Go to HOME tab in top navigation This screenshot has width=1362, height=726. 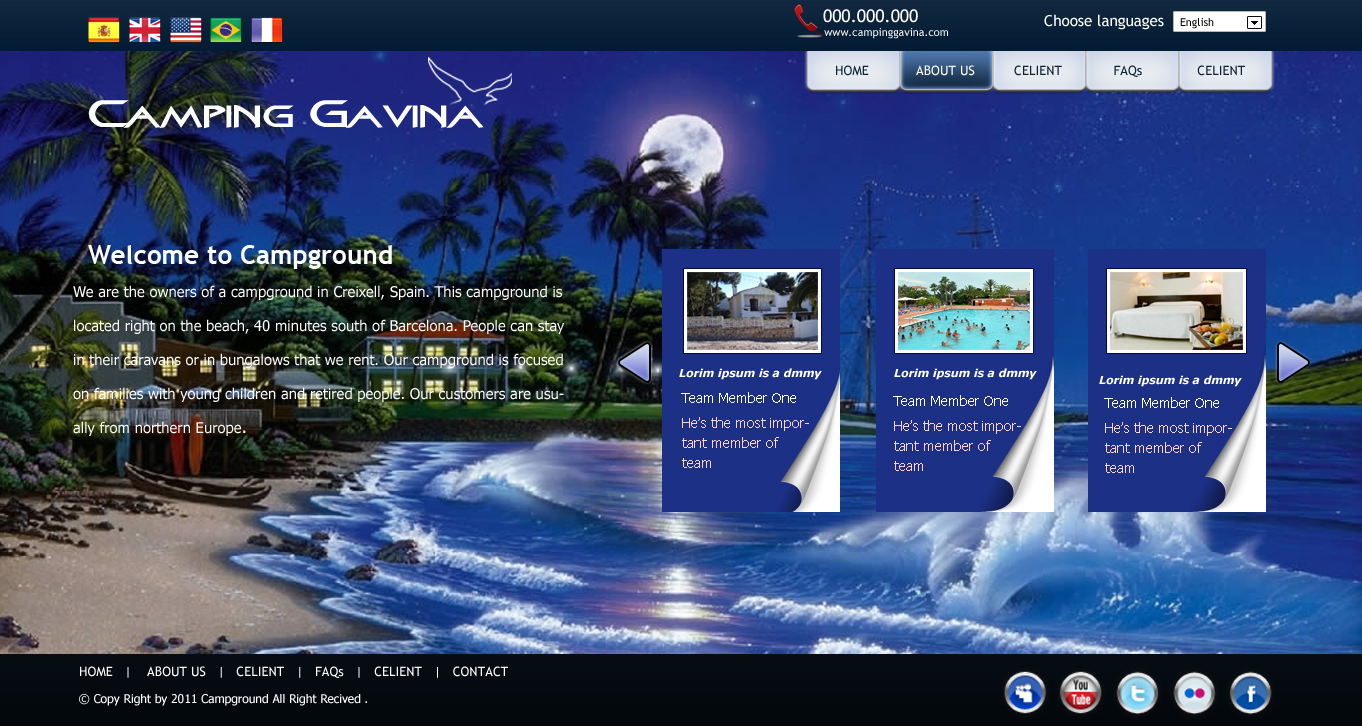[852, 71]
